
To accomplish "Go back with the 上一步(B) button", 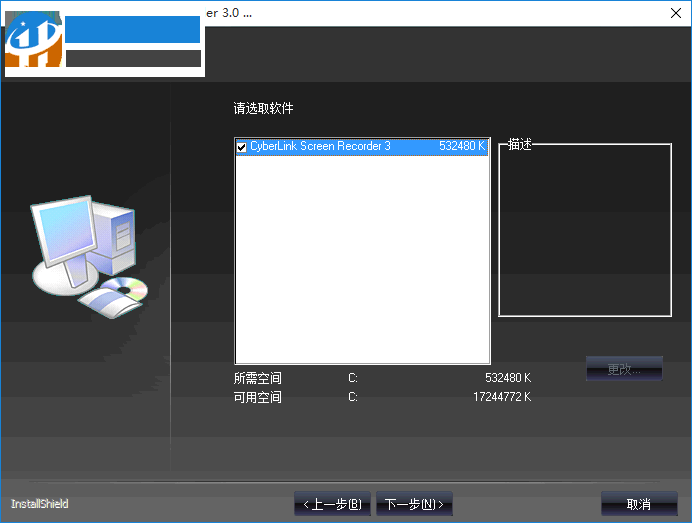I will pyautogui.click(x=332, y=504).
